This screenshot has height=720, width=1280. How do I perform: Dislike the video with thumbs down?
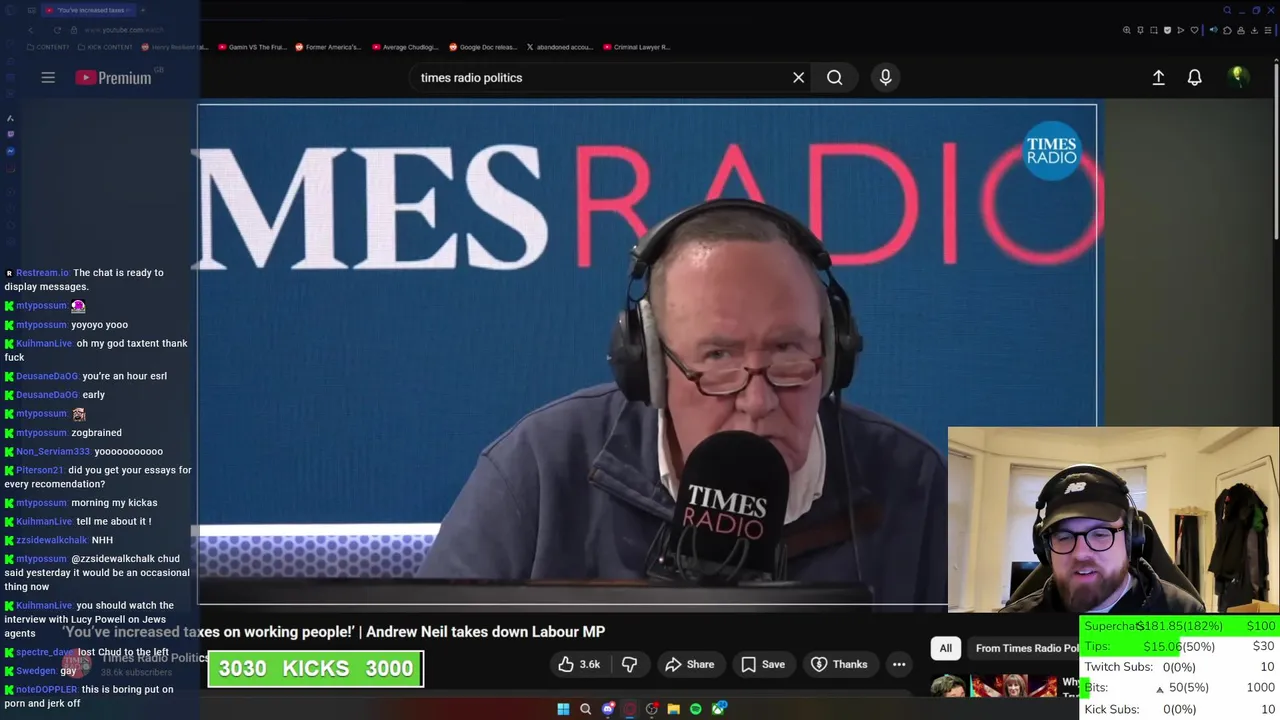tap(629, 664)
